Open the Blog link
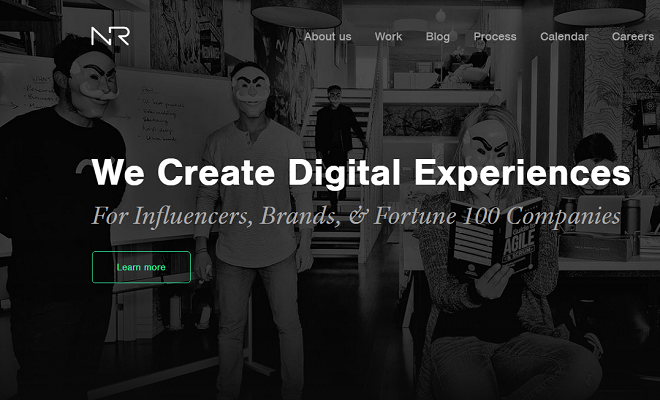This screenshot has width=660, height=400. (438, 37)
